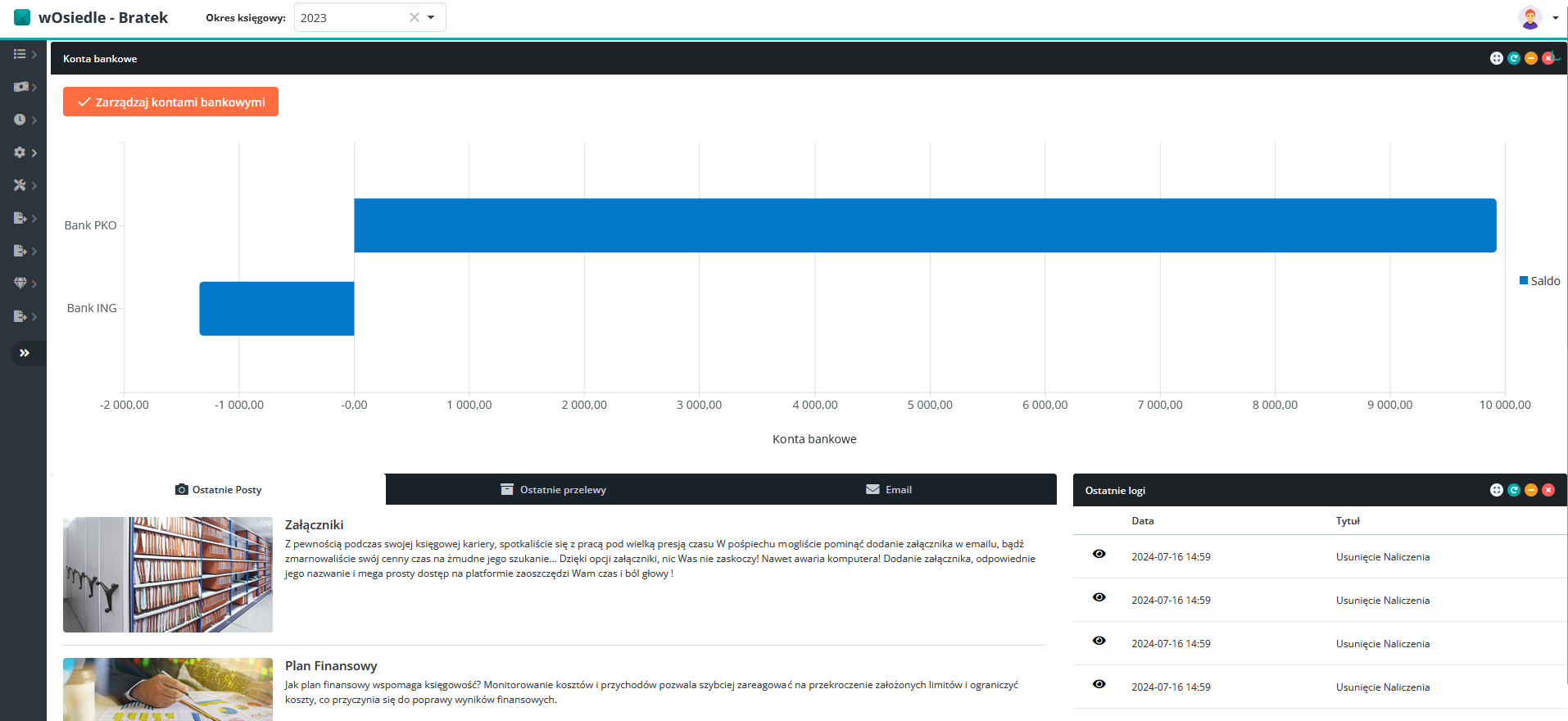Click the gear settings sidebar icon
The height and width of the screenshot is (721, 1568).
[20, 152]
